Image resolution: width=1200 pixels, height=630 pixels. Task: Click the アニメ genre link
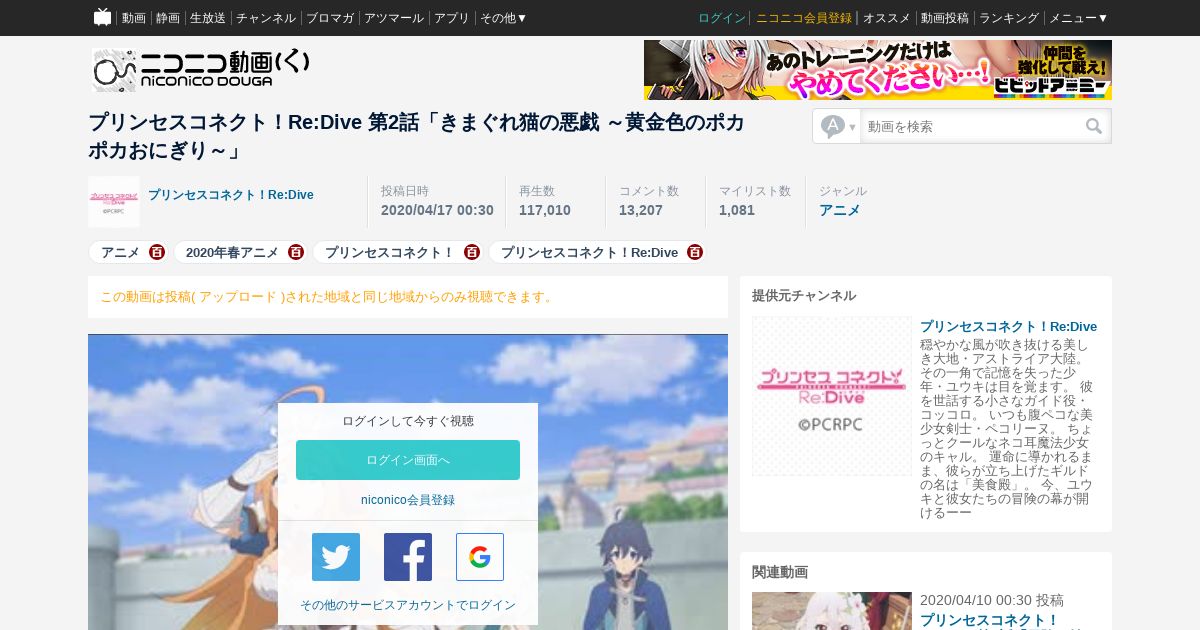839,210
